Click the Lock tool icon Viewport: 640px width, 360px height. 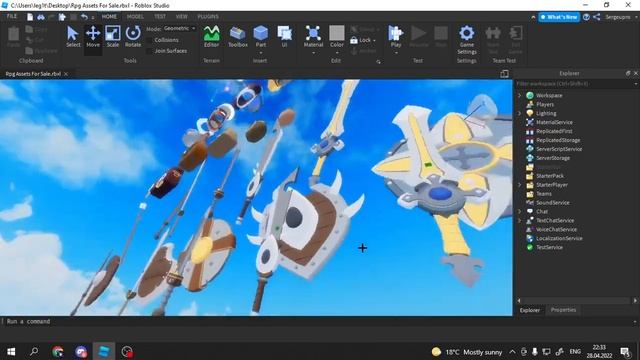coord(354,40)
